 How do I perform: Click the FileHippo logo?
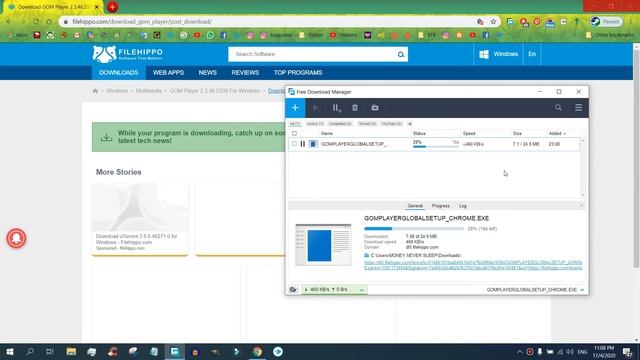[127, 54]
